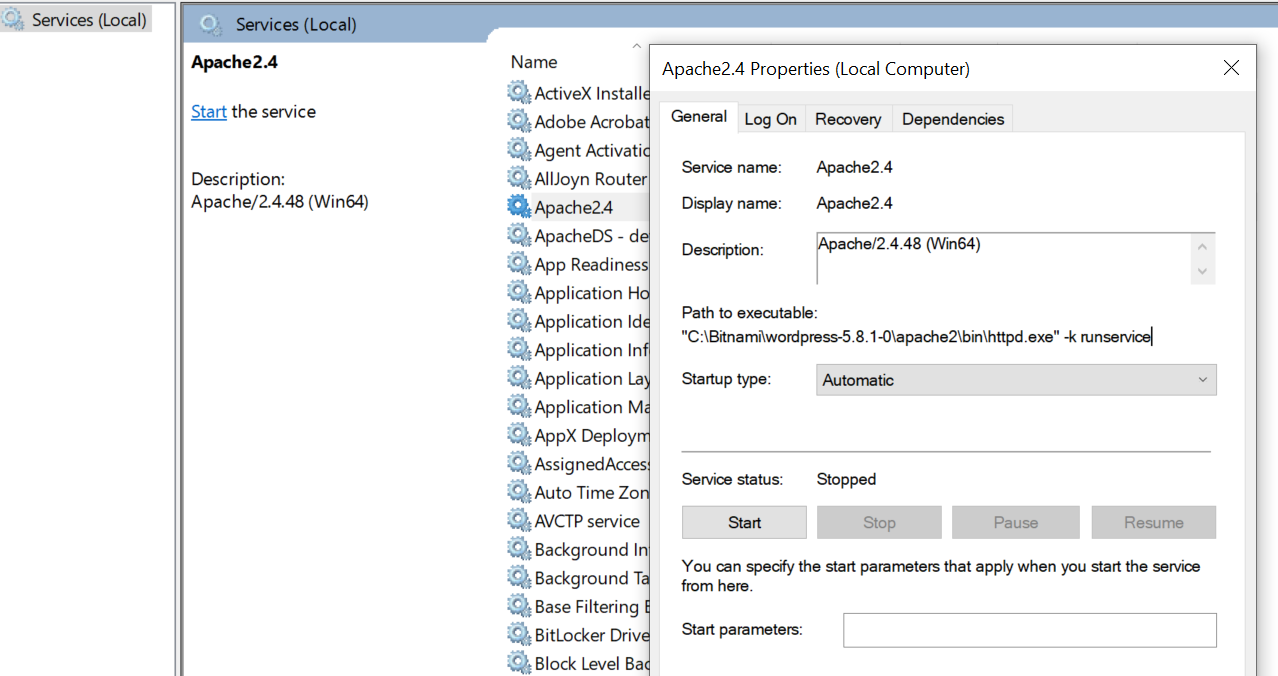
Task: Click the App Readiness service gear icon
Action: (x=519, y=264)
